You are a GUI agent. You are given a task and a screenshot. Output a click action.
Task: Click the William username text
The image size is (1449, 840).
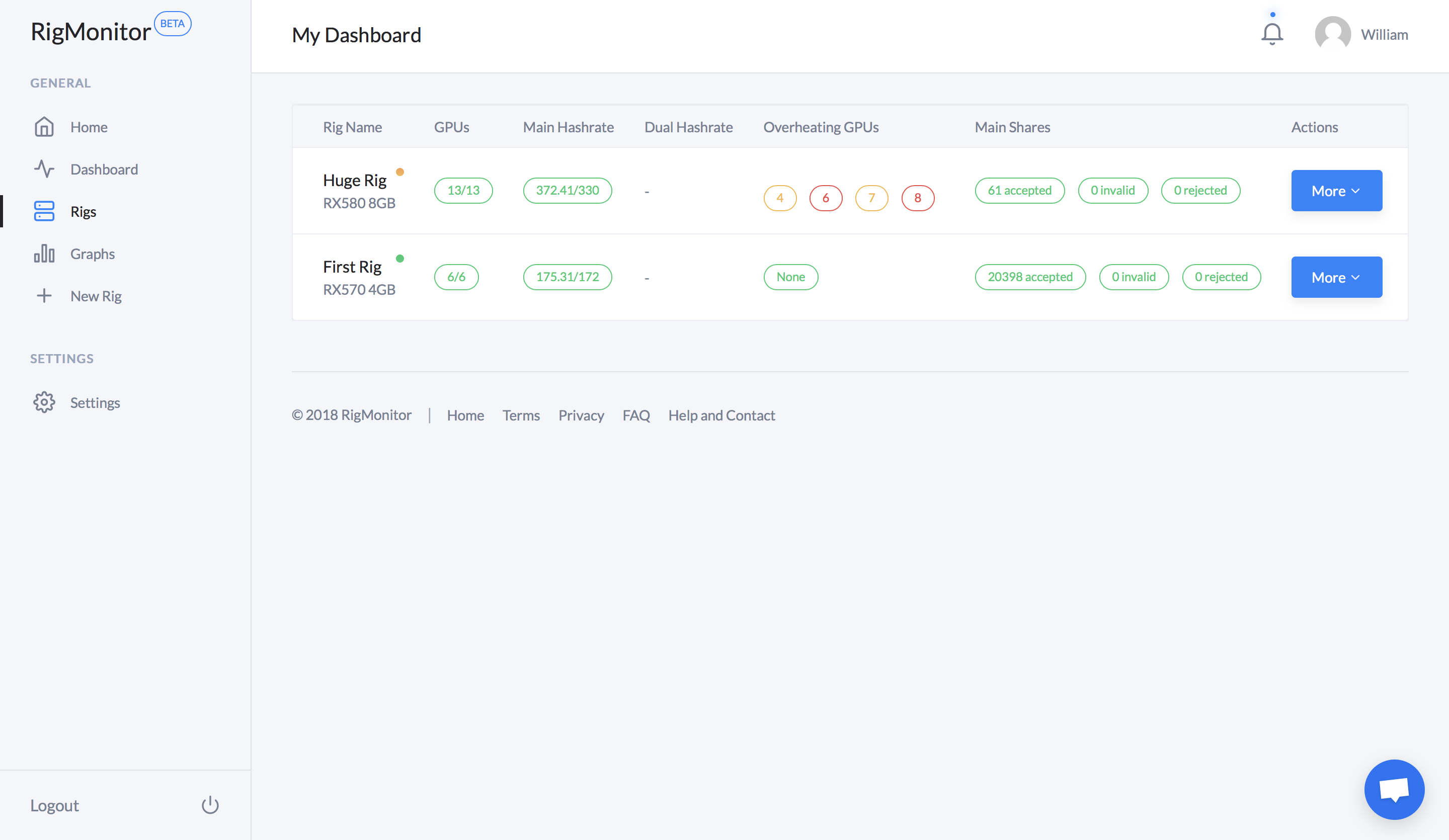coord(1384,35)
